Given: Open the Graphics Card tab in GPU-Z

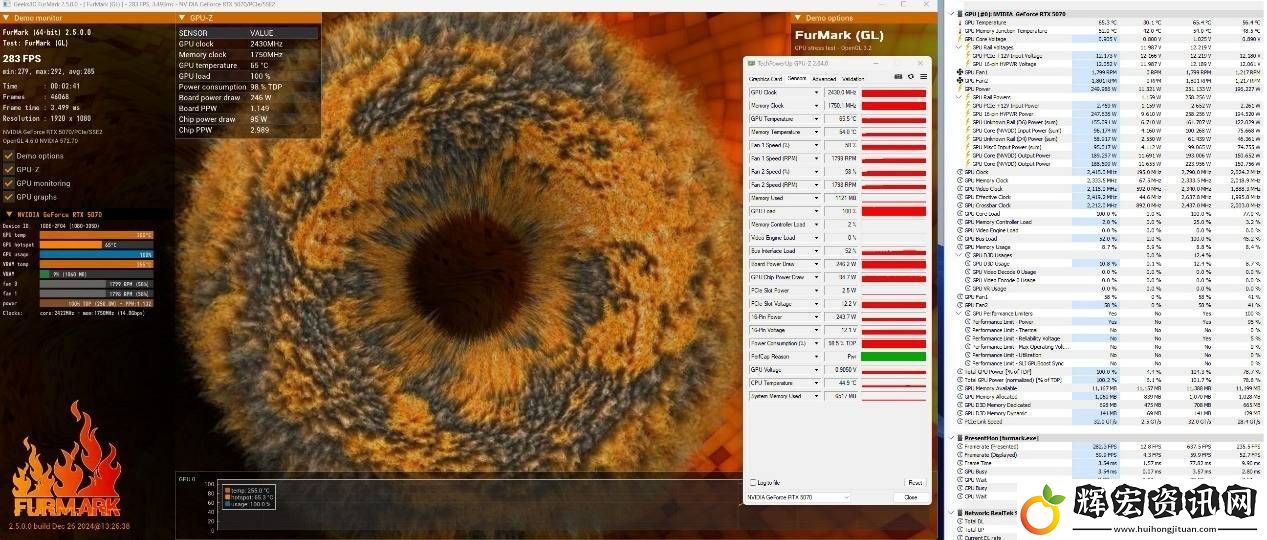Looking at the screenshot, I should coord(765,78).
